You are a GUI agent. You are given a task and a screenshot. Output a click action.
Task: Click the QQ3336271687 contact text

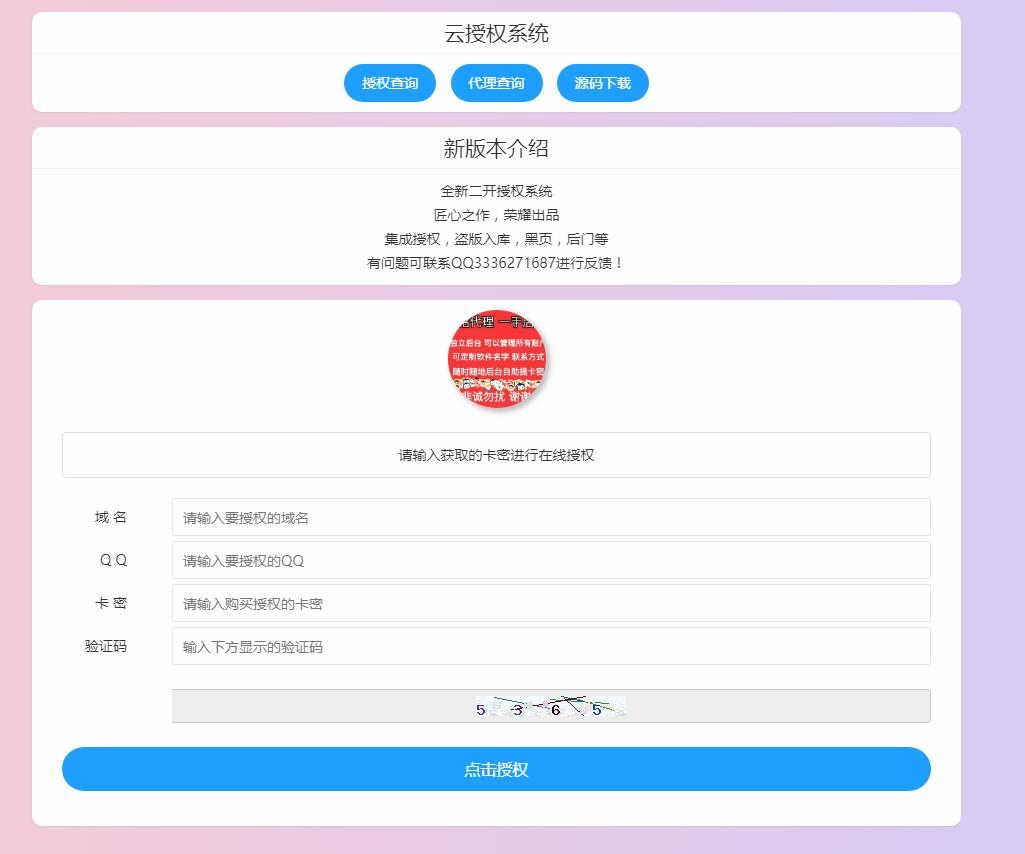[x=496, y=264]
